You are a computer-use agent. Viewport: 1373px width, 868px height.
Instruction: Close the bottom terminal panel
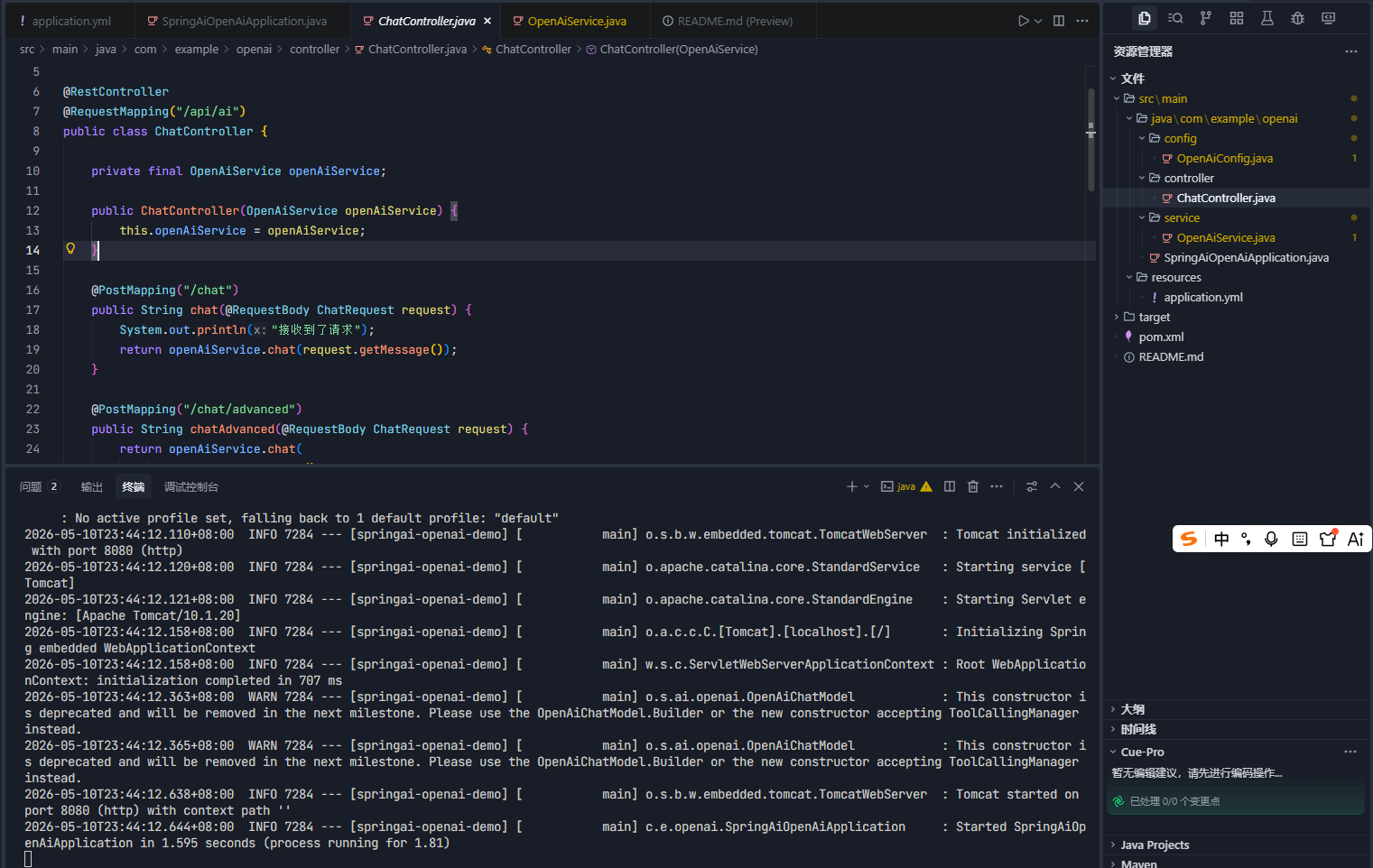point(1079,486)
